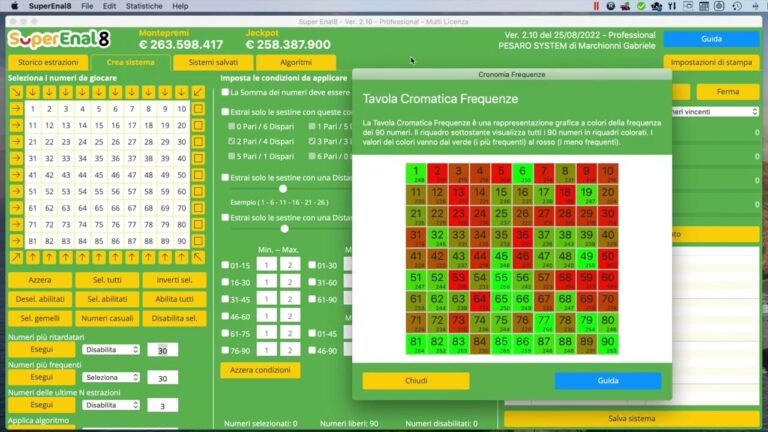Click the up arrow below column number 85
The image size is (768, 432).
click(x=99, y=257)
